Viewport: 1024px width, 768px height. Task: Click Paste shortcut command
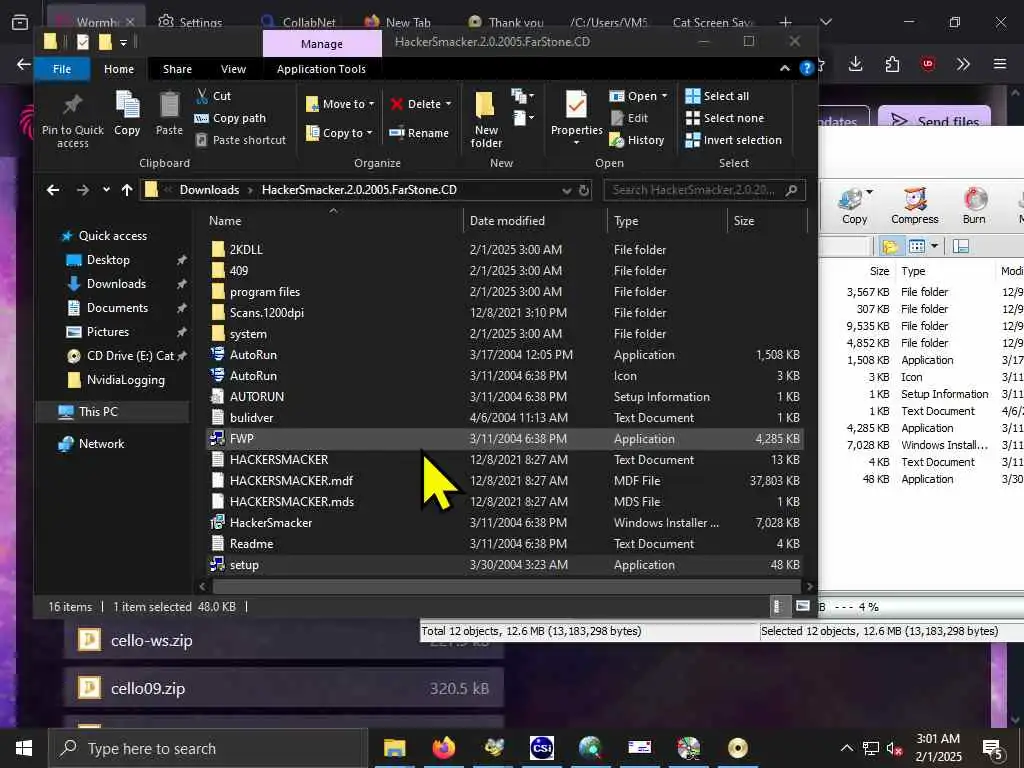[240, 140]
